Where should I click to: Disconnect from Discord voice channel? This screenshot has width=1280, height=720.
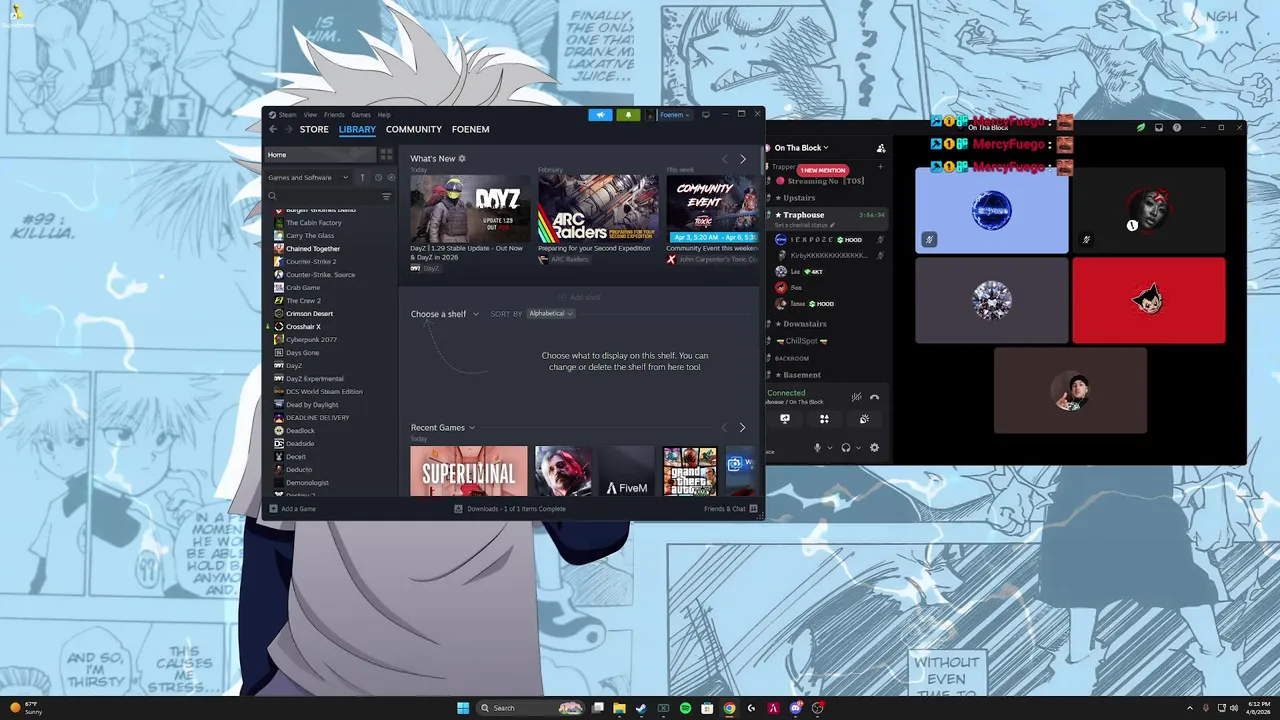874,397
